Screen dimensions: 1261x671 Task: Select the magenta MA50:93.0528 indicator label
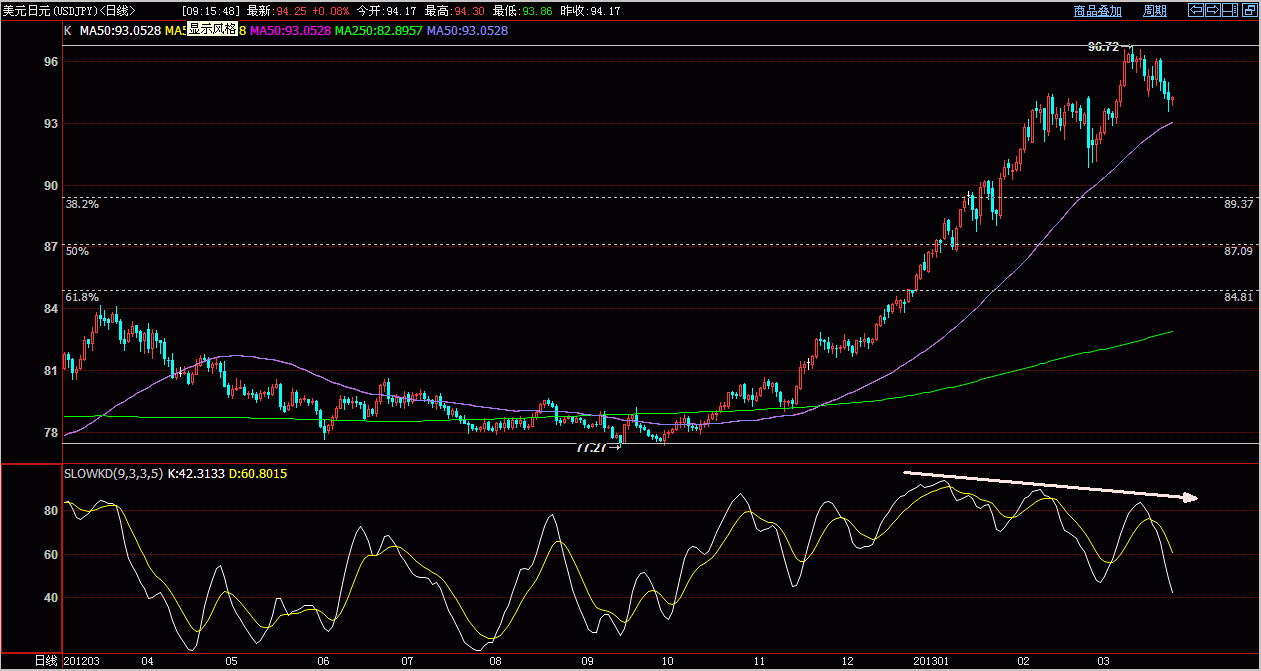click(x=289, y=31)
